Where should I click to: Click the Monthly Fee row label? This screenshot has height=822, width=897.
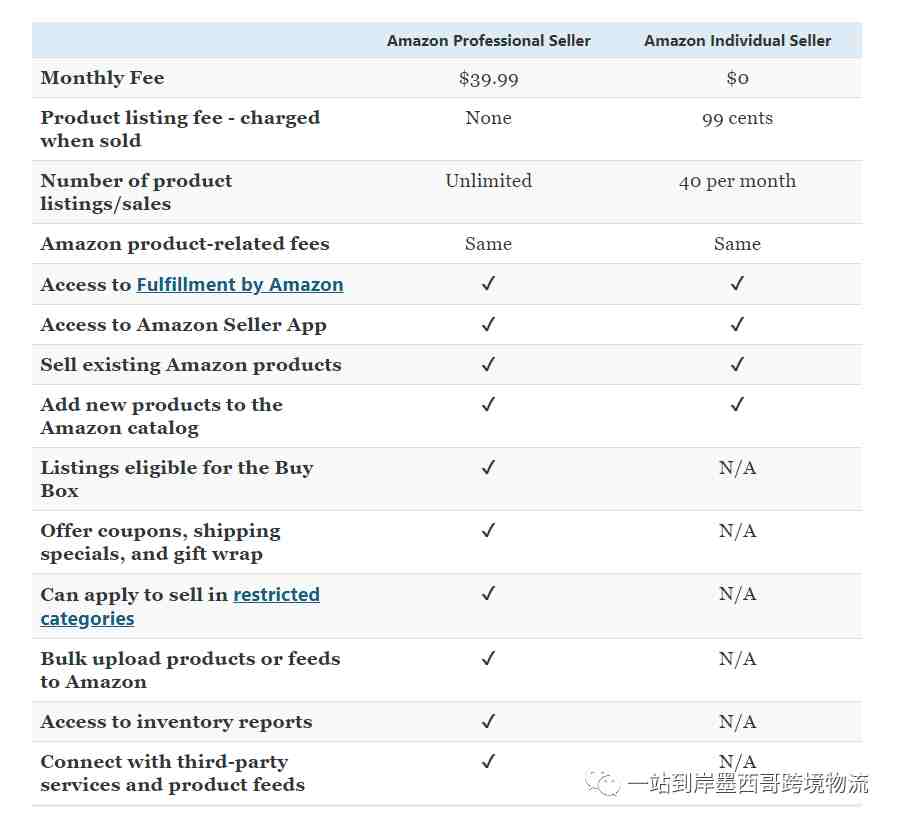102,78
